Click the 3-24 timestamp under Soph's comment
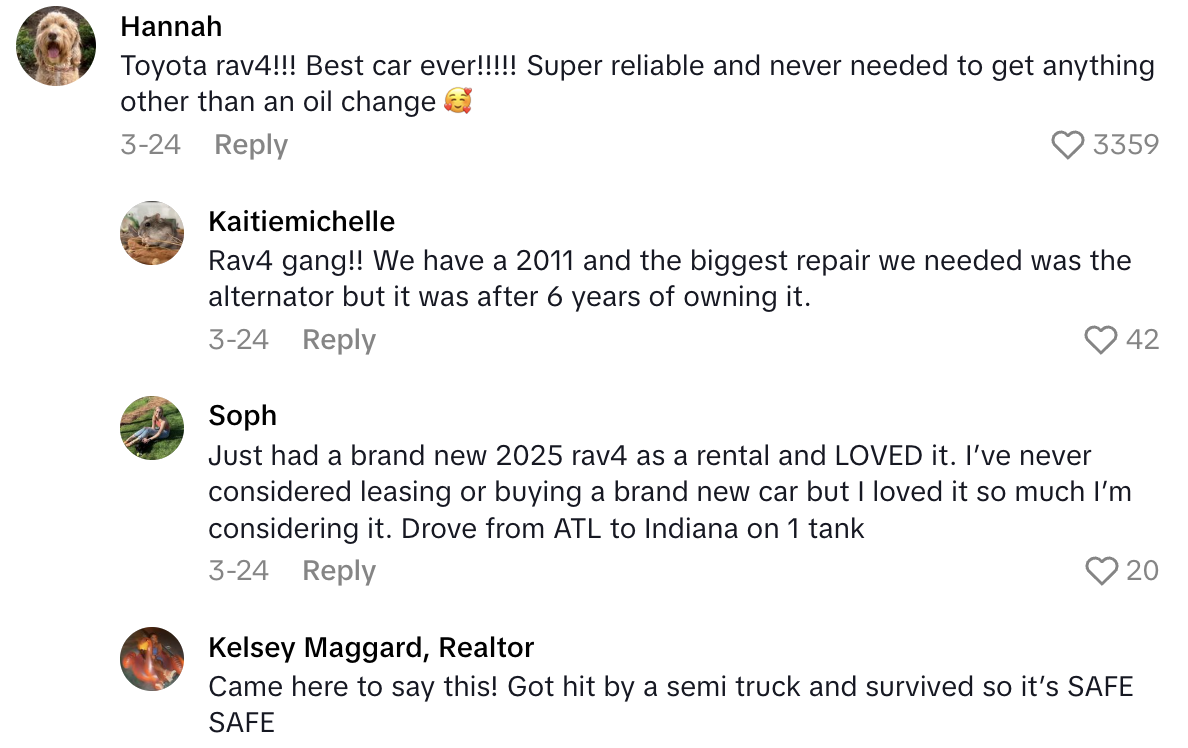Screen dimensions: 1188x748 point(238,571)
